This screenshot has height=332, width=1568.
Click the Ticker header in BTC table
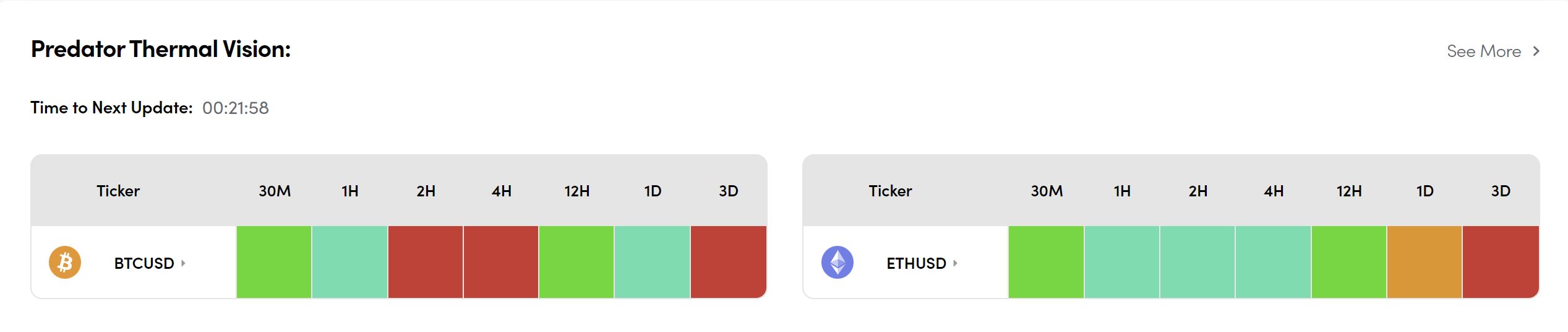(x=118, y=191)
